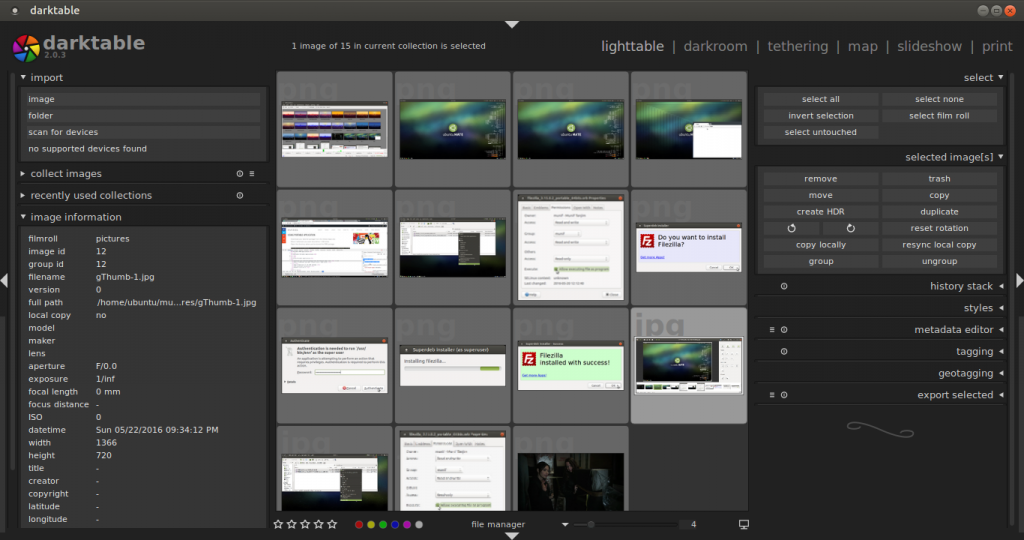
Task: Open presets menu for export selected
Action: click(x=772, y=395)
